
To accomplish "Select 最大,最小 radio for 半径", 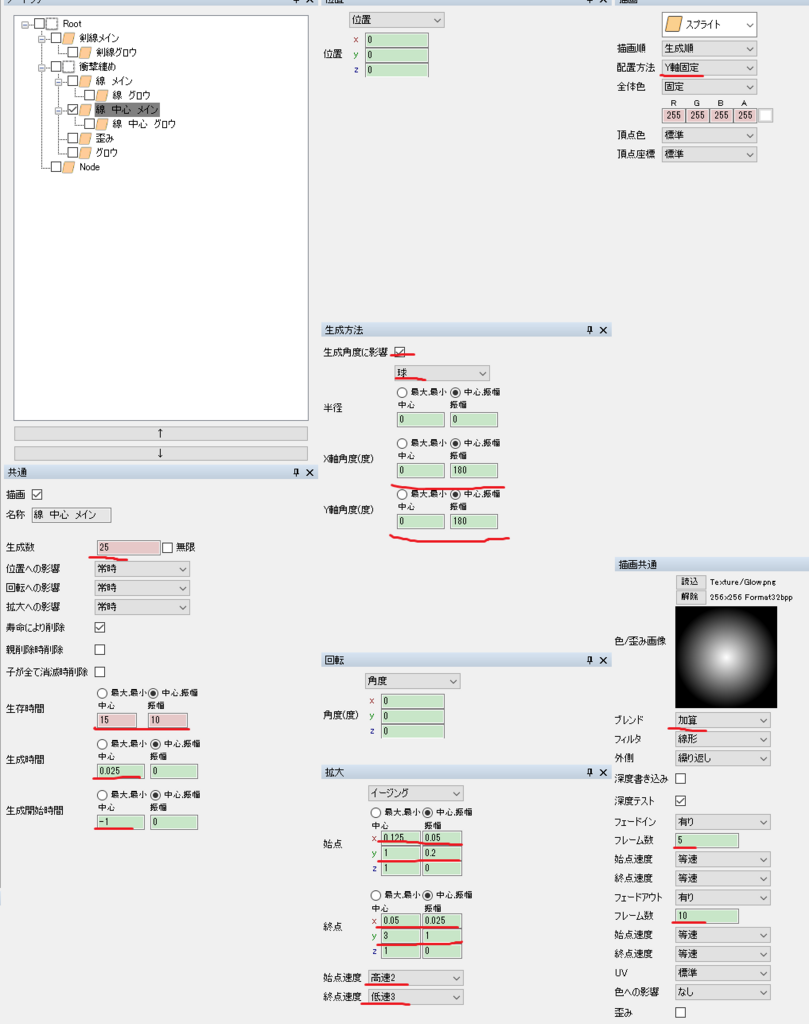I will [x=402, y=392].
